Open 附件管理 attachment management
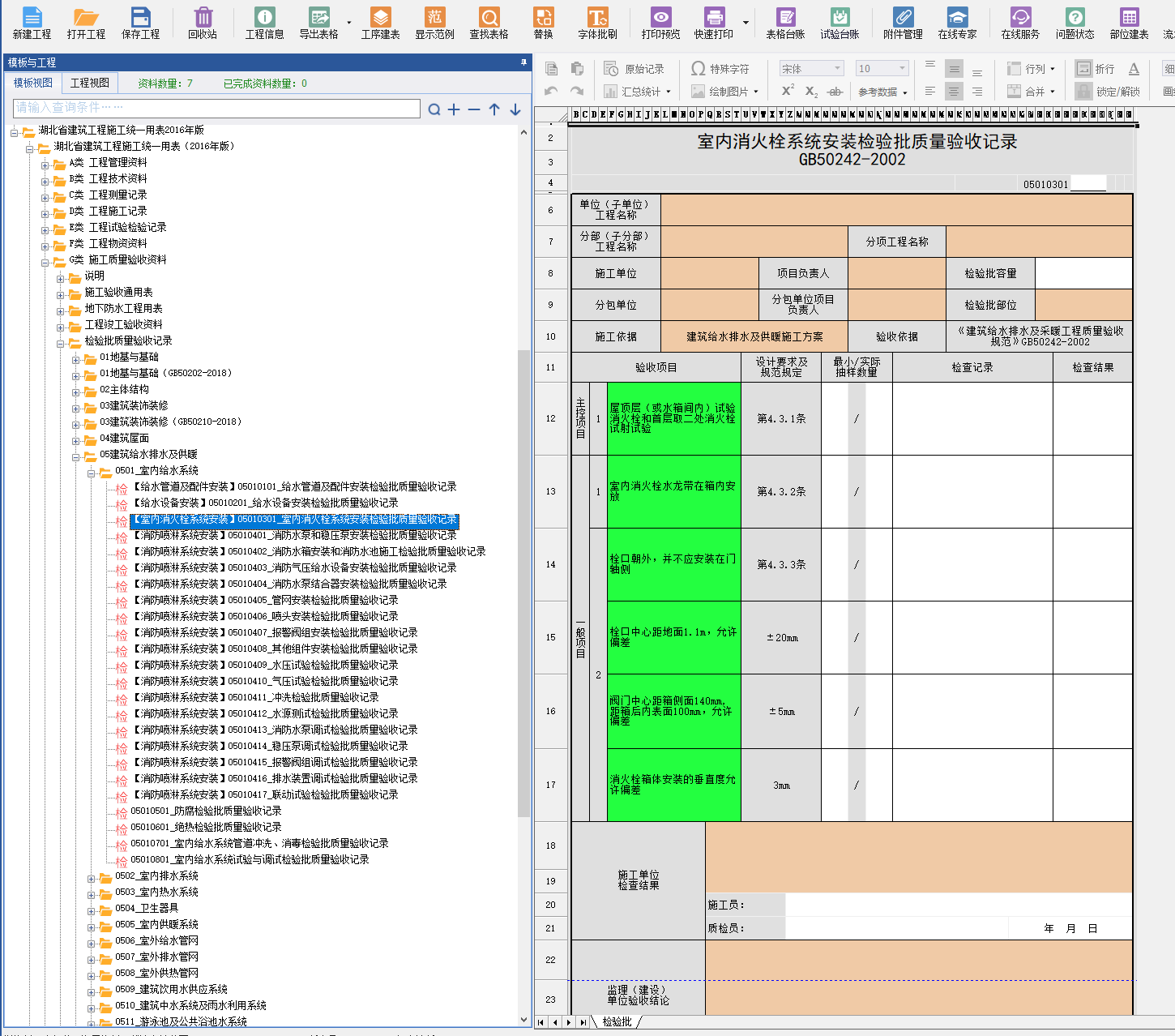Screen dimensions: 1175x1036 point(903,23)
